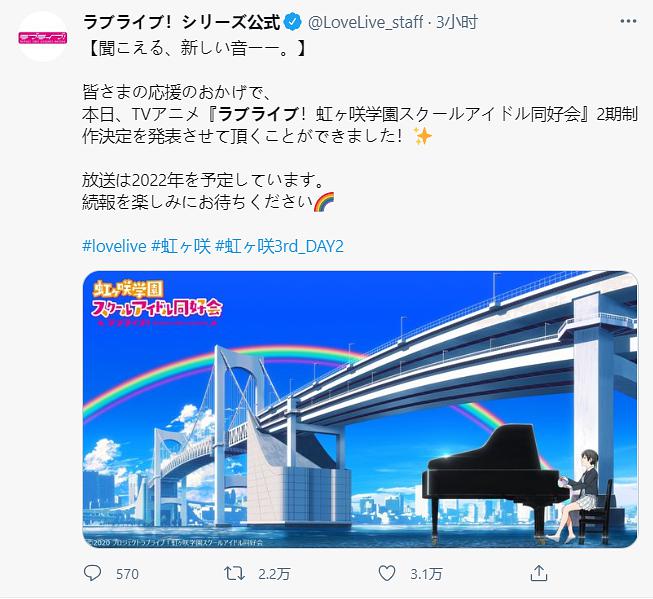The height and width of the screenshot is (599, 653).
Task: Open the rainbow bridge piano image
Action: (360, 409)
